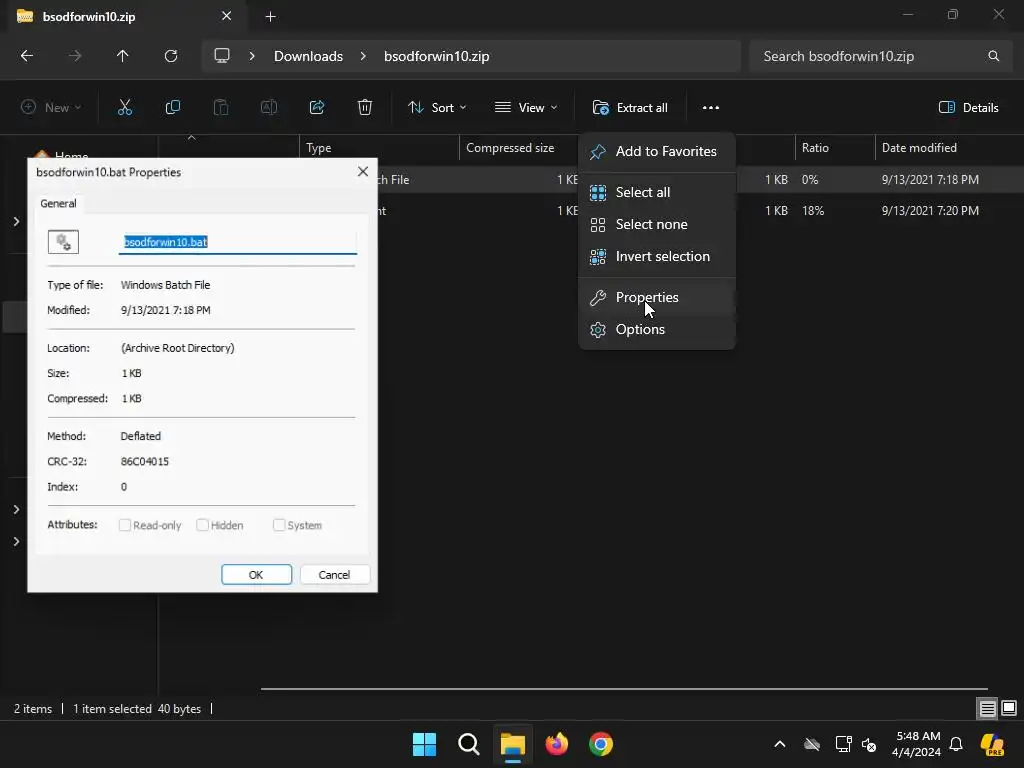Image resolution: width=1024 pixels, height=768 pixels.
Task: Launch Google Chrome from taskbar
Action: point(601,744)
